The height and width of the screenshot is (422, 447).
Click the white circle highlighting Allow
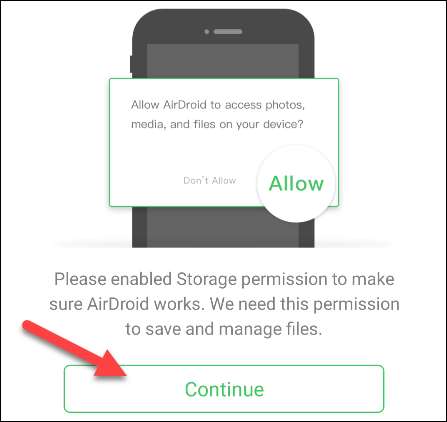(296, 184)
